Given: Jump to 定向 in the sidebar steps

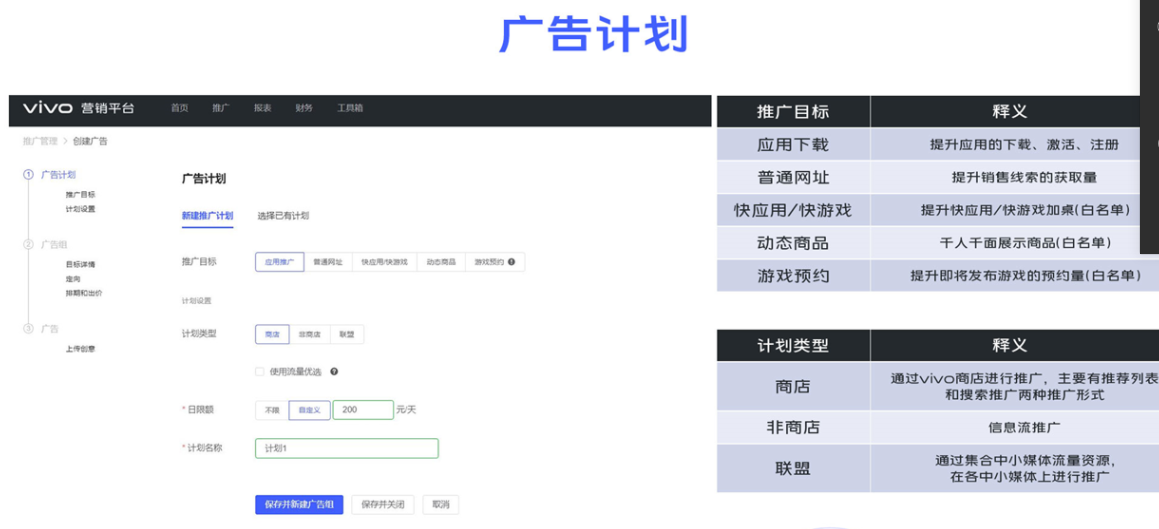Looking at the screenshot, I should (x=73, y=279).
